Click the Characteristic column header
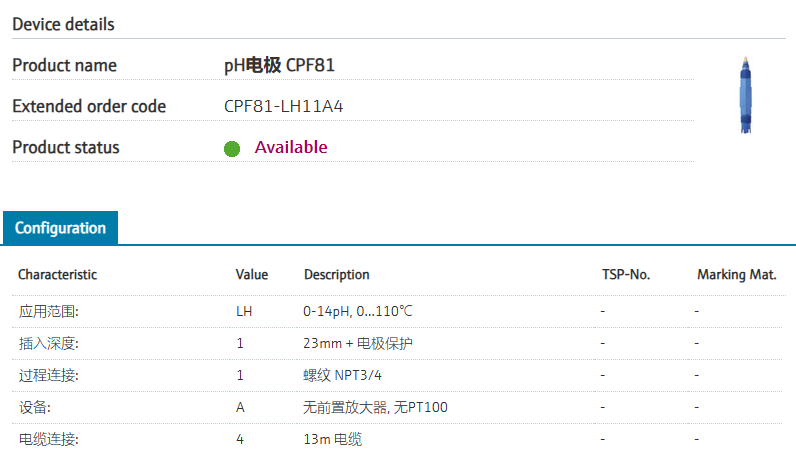The height and width of the screenshot is (467, 796). click(x=57, y=275)
